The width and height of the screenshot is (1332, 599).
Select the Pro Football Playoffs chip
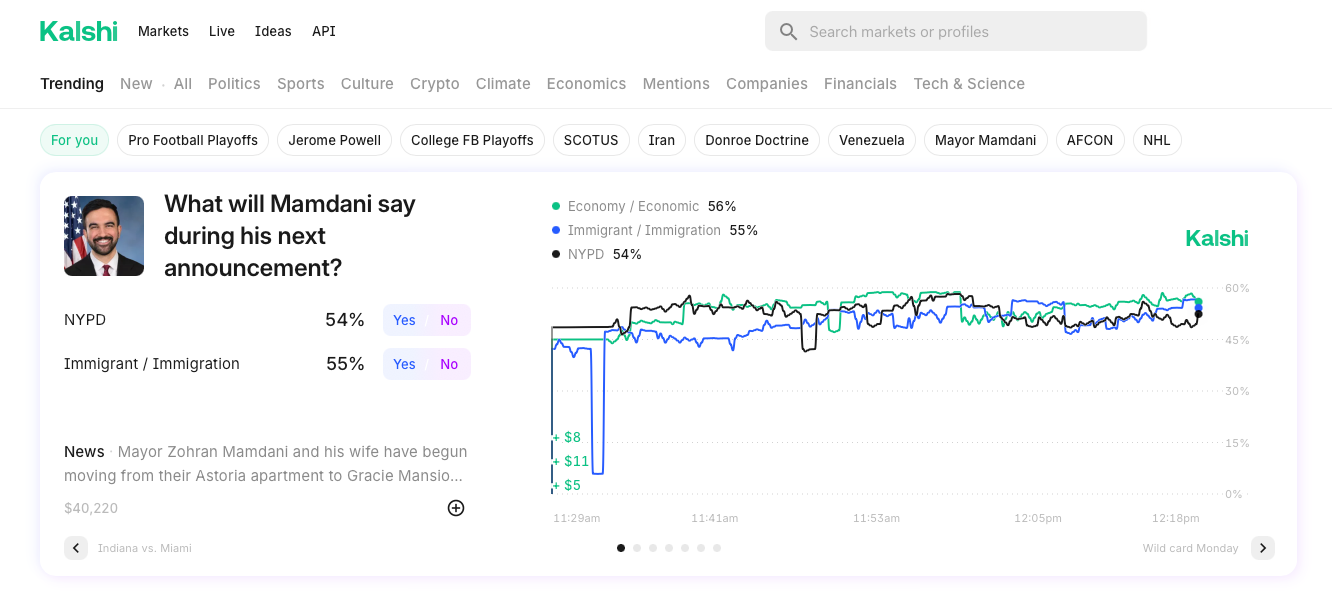coord(193,140)
